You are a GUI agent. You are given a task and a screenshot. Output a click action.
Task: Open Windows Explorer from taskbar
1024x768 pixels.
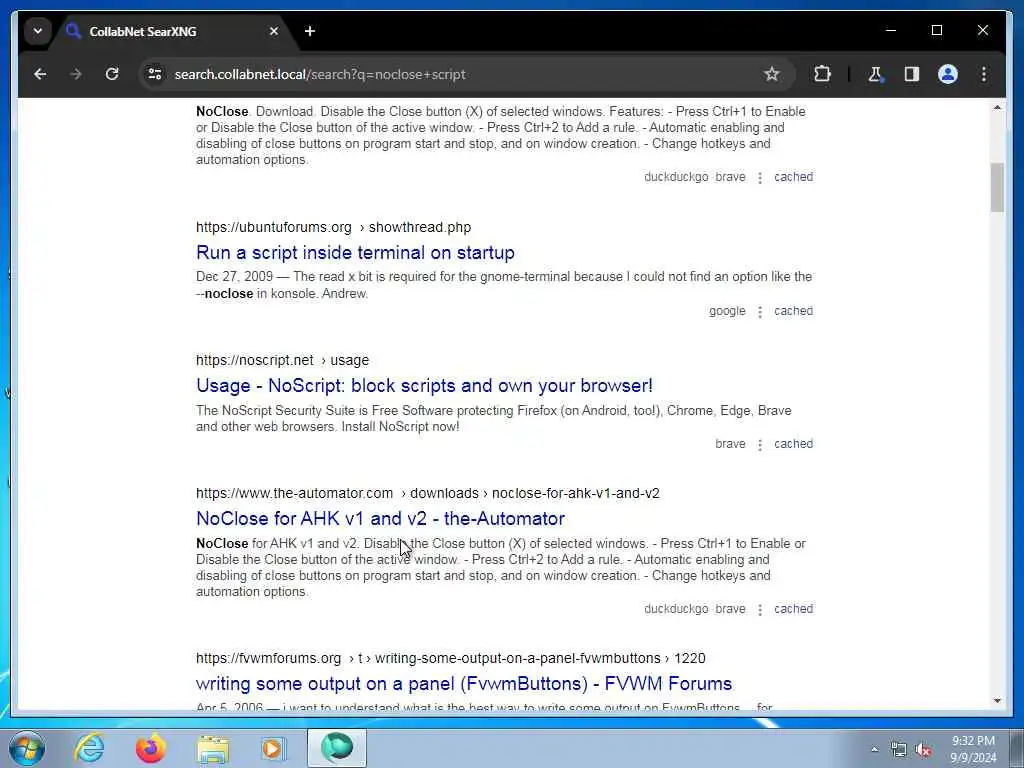213,748
